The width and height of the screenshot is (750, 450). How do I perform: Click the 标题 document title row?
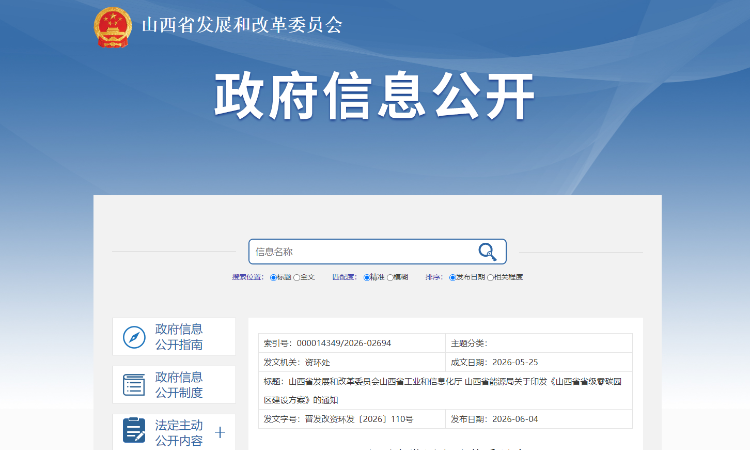[445, 390]
